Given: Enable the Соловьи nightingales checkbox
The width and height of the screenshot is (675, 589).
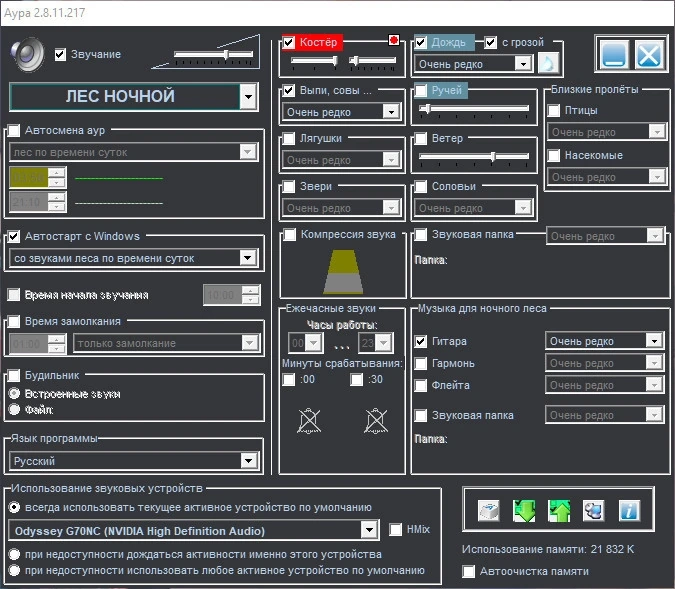Looking at the screenshot, I should [421, 186].
